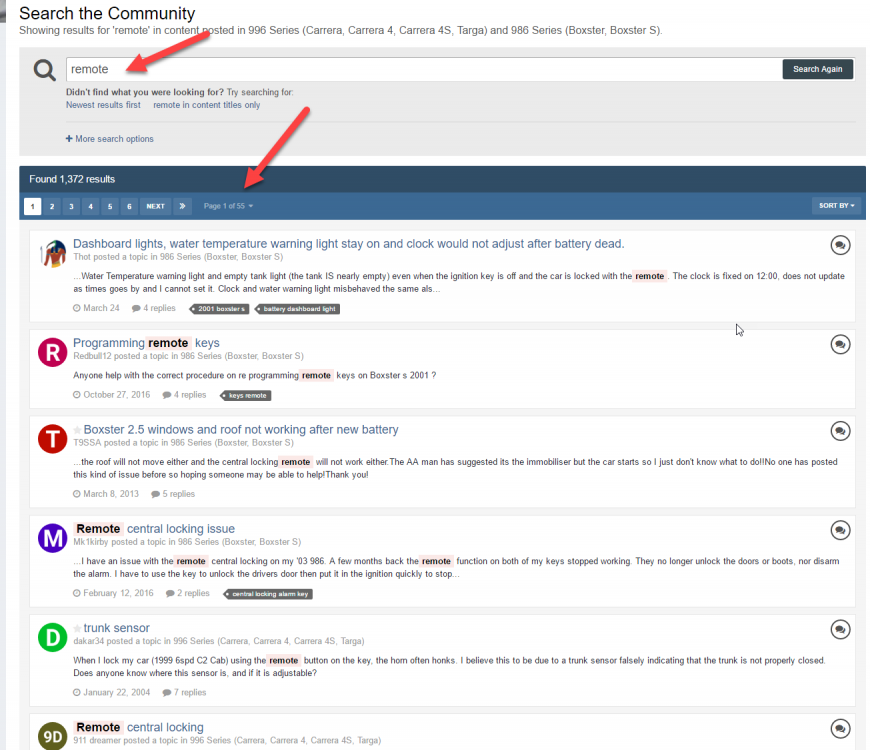Open dakar34's green D avatar
The height and width of the screenshot is (750, 870).
click(52, 636)
